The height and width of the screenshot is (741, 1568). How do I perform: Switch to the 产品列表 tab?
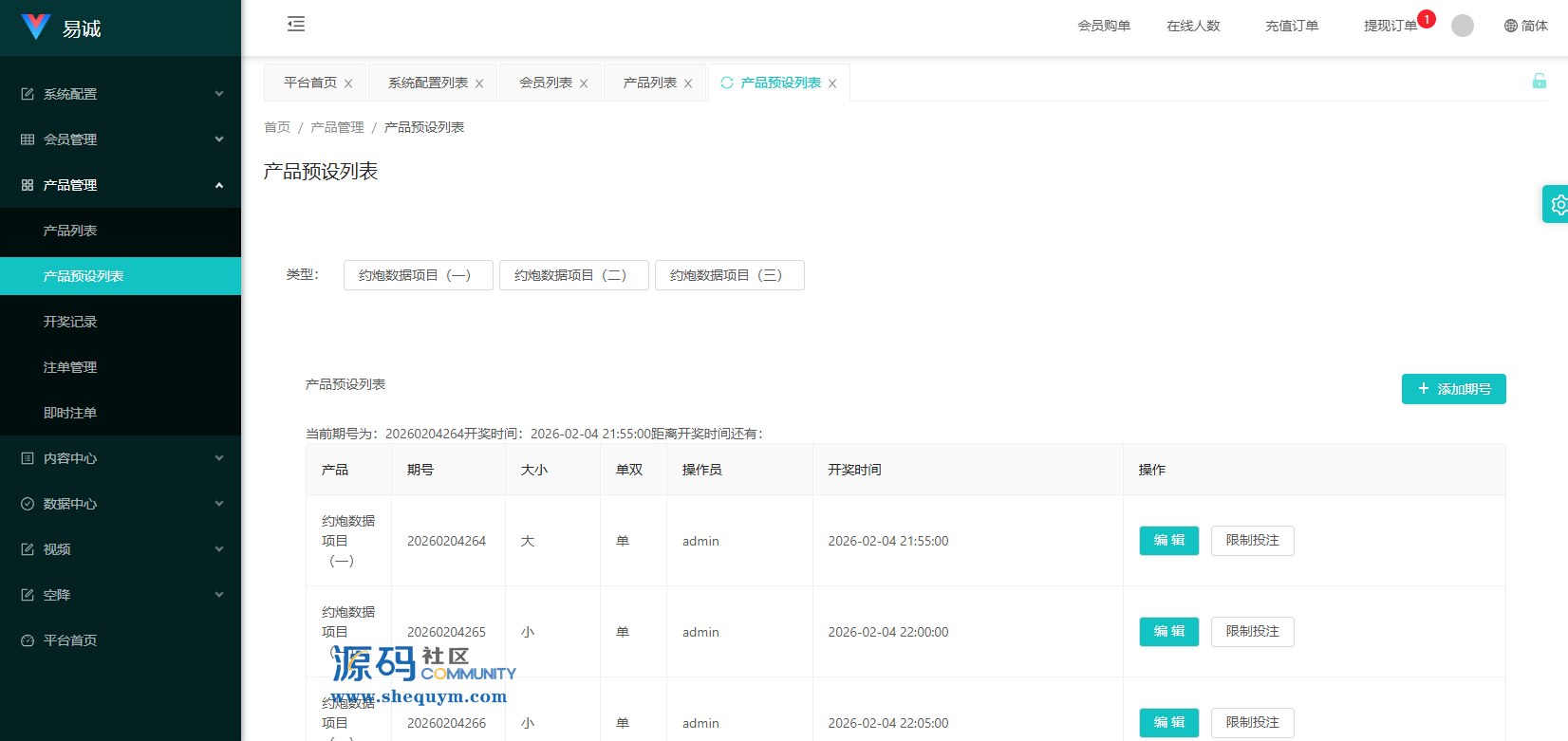click(x=649, y=83)
